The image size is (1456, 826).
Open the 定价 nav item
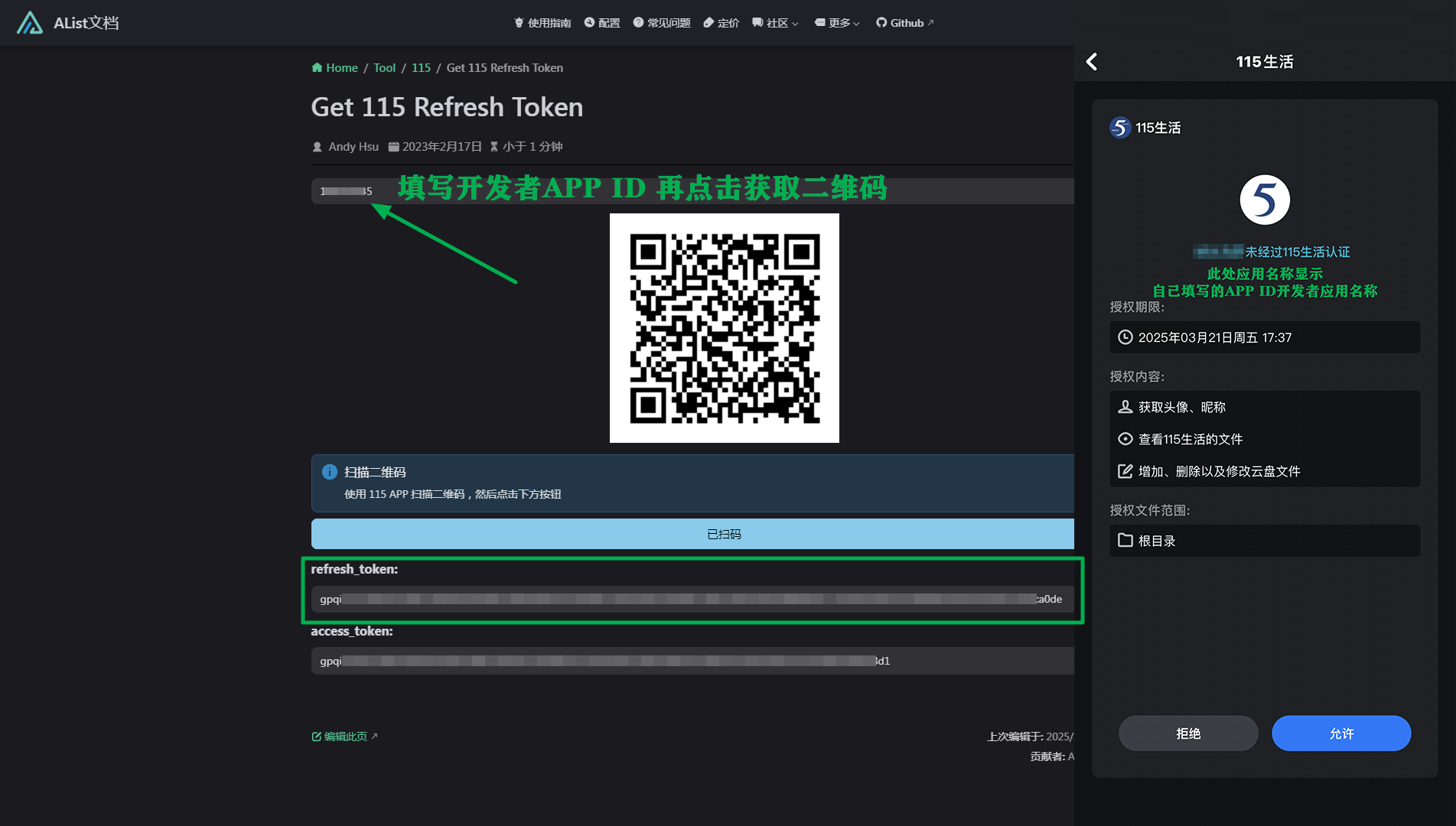pos(721,23)
